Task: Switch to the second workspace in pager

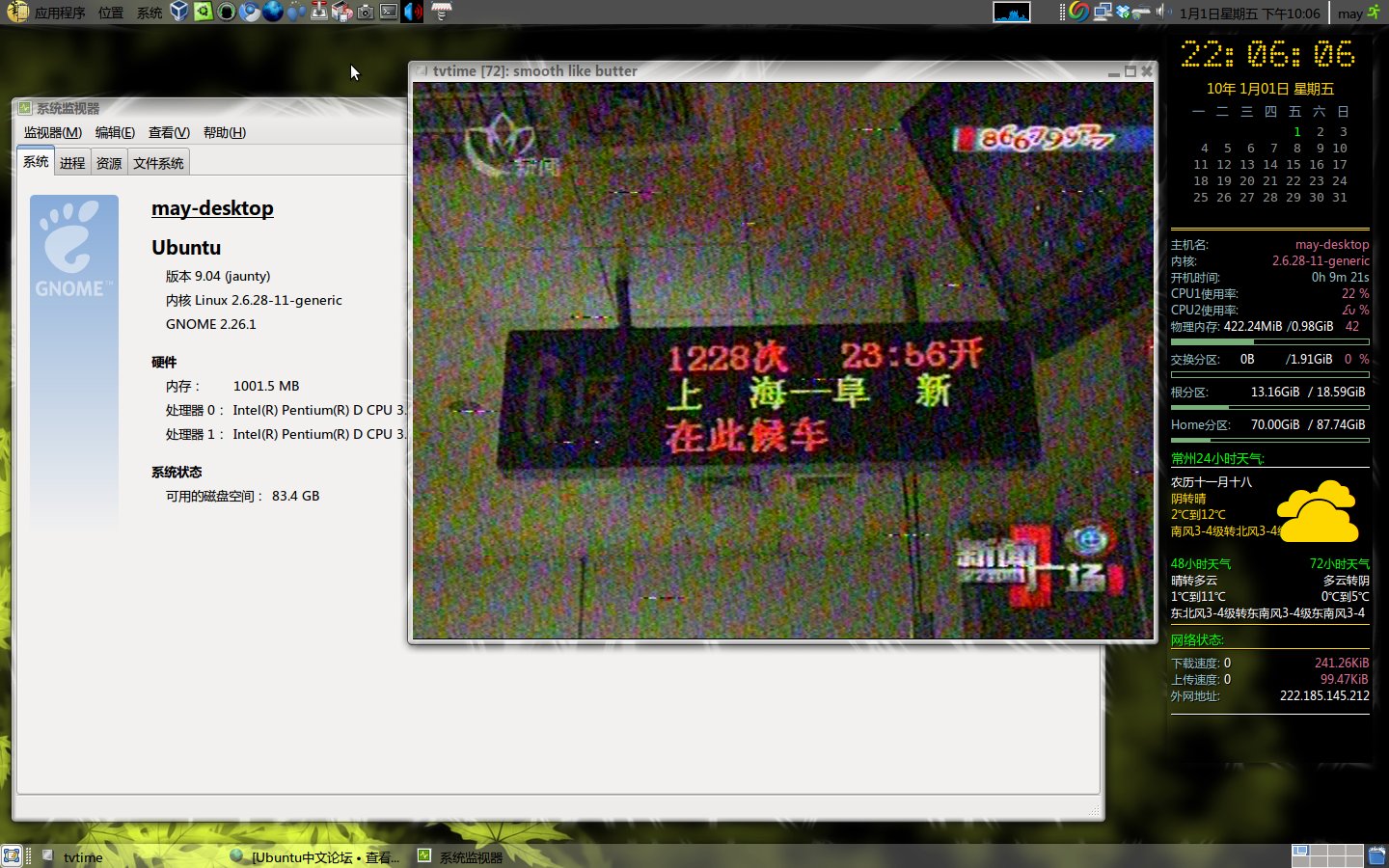Action: [x=1318, y=851]
